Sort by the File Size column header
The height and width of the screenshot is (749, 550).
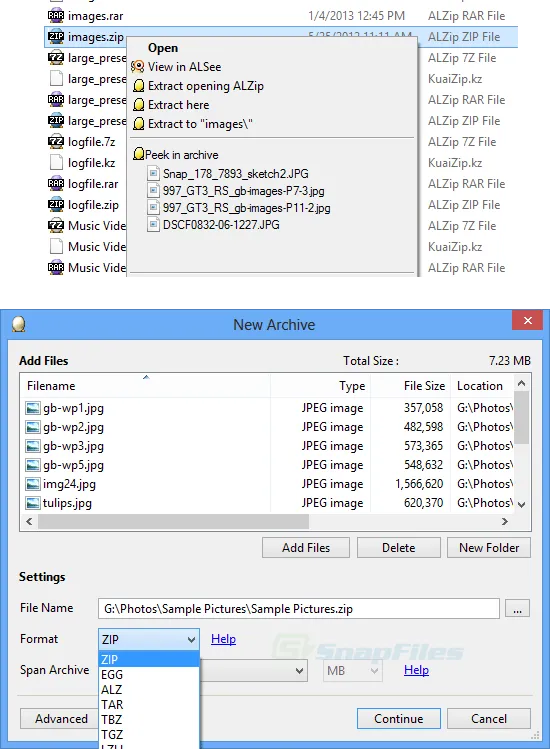410,385
